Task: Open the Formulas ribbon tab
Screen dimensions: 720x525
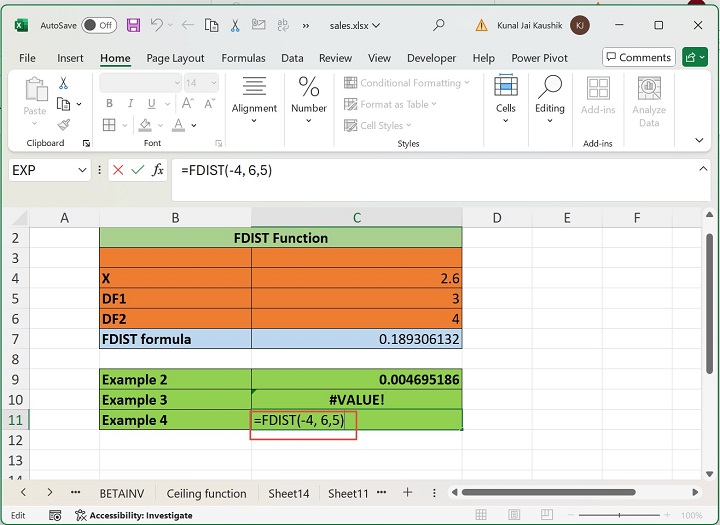Action: pyautogui.click(x=243, y=58)
